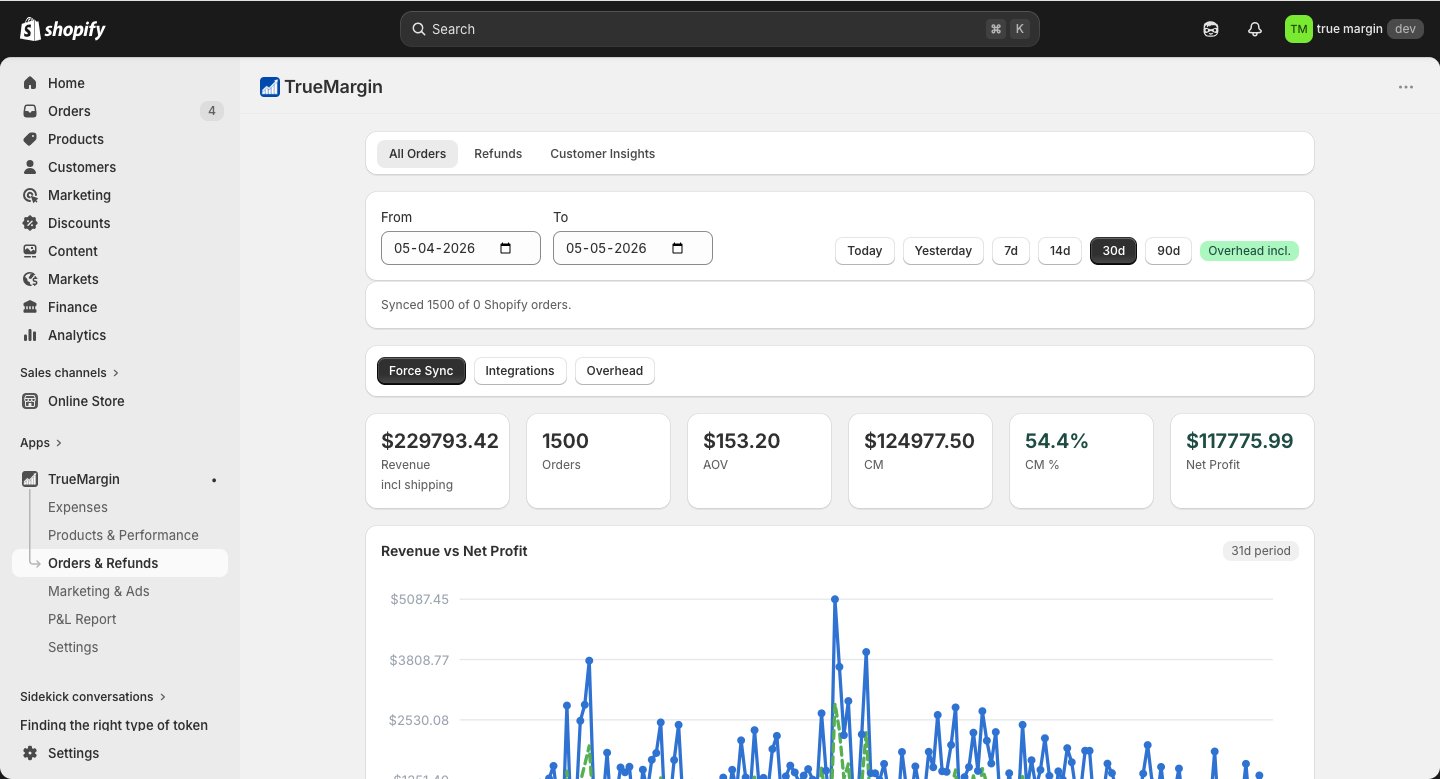Image resolution: width=1440 pixels, height=779 pixels.
Task: Switch the range to 7d
Action: point(1011,250)
